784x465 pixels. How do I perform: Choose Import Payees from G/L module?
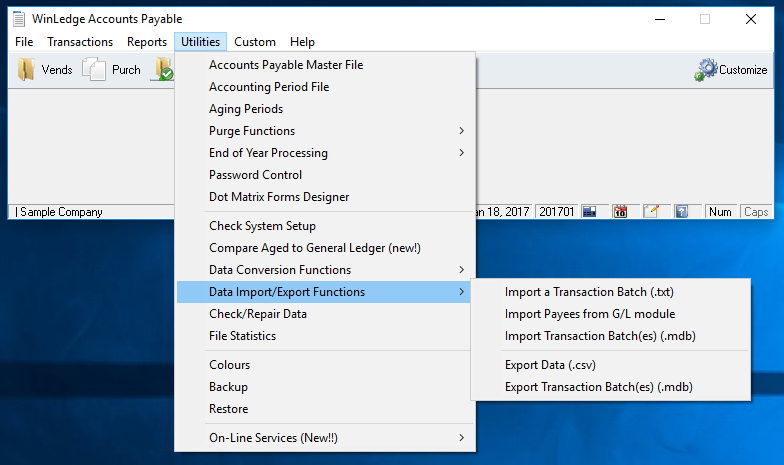590,314
